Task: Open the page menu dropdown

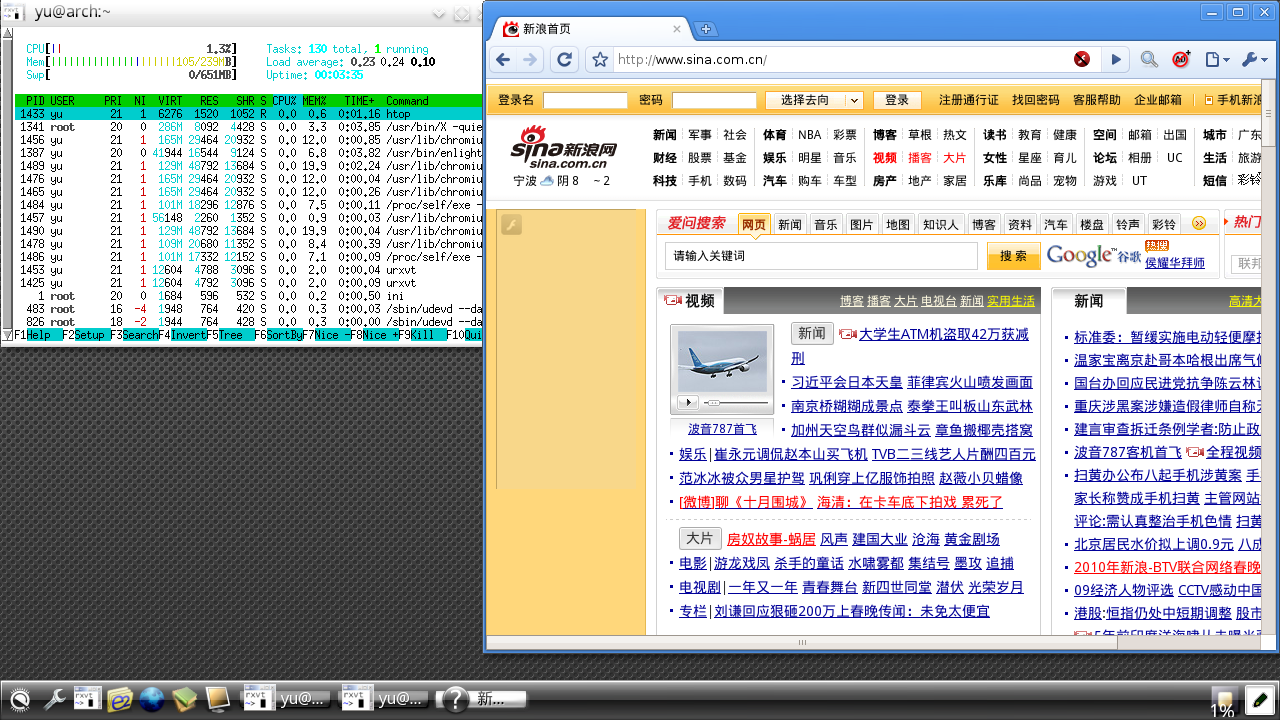Action: pos(1217,60)
